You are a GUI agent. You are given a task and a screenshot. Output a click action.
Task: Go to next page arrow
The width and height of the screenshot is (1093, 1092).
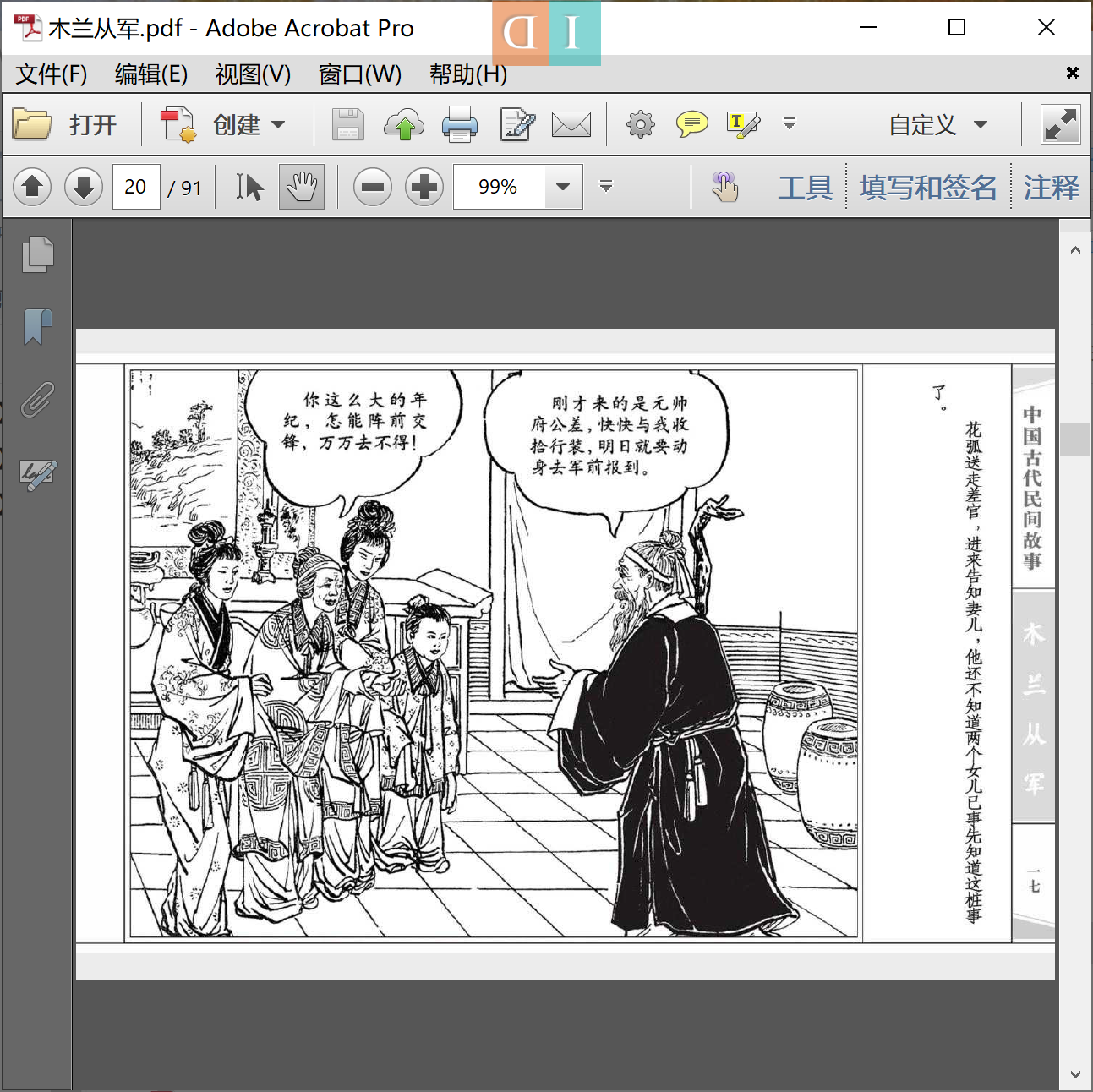pyautogui.click(x=83, y=187)
